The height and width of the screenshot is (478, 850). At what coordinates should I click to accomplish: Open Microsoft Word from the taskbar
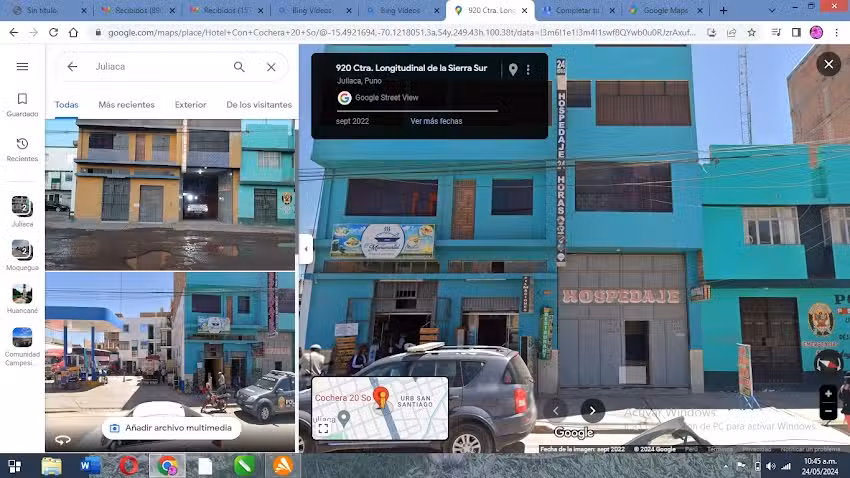click(90, 466)
